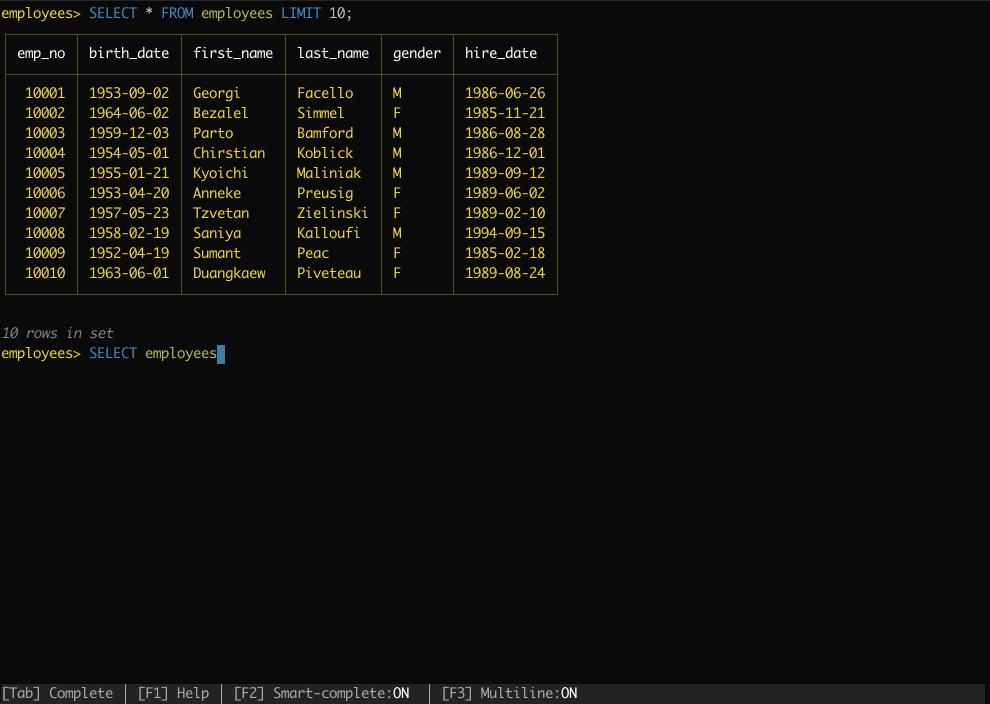Select emp_no cell 10009
Image resolution: width=990 pixels, height=704 pixels.
point(45,253)
